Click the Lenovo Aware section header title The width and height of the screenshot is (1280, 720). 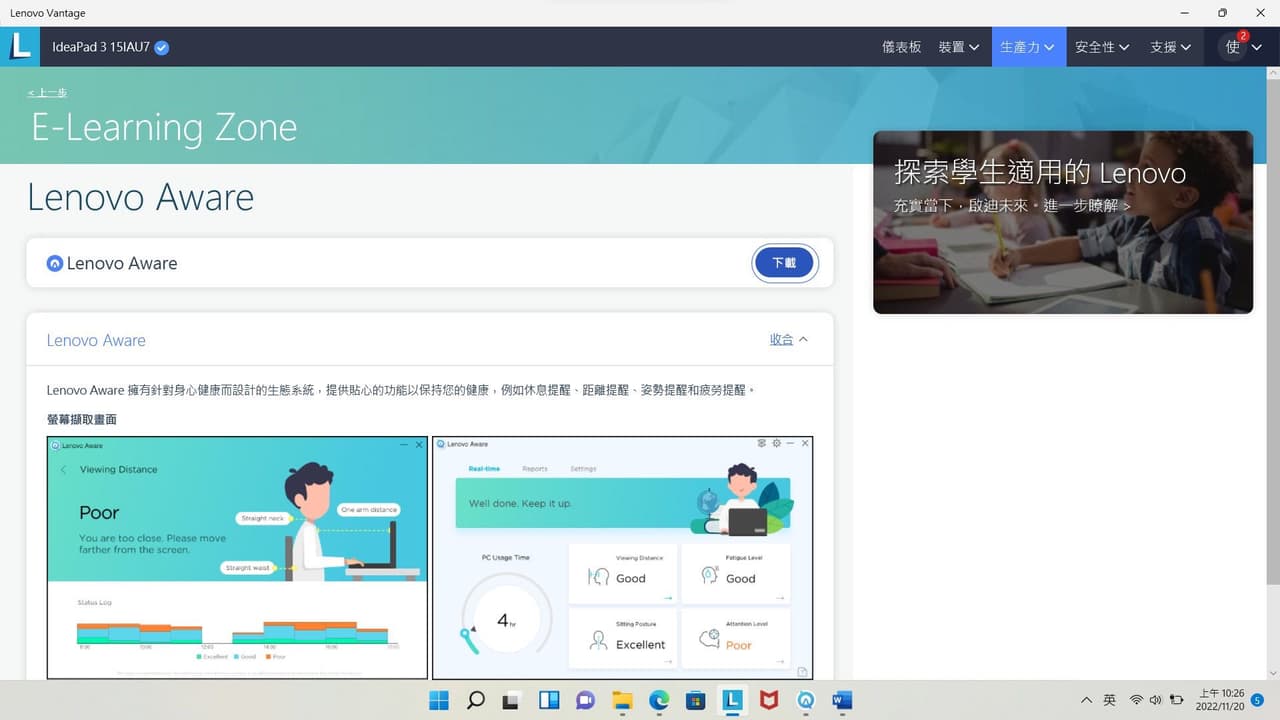coord(96,340)
